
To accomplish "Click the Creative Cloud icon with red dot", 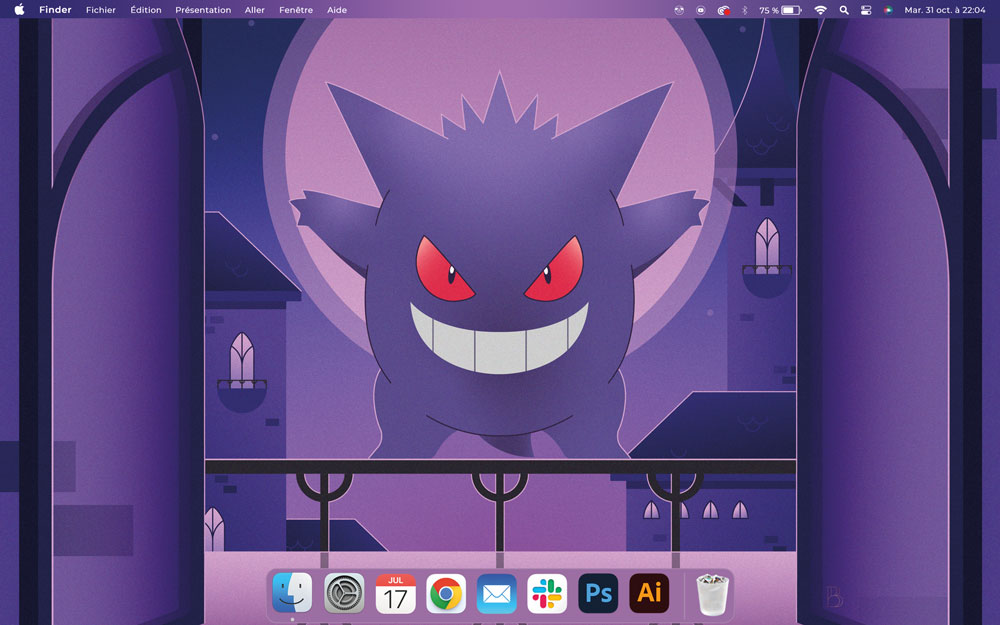I will coord(723,10).
